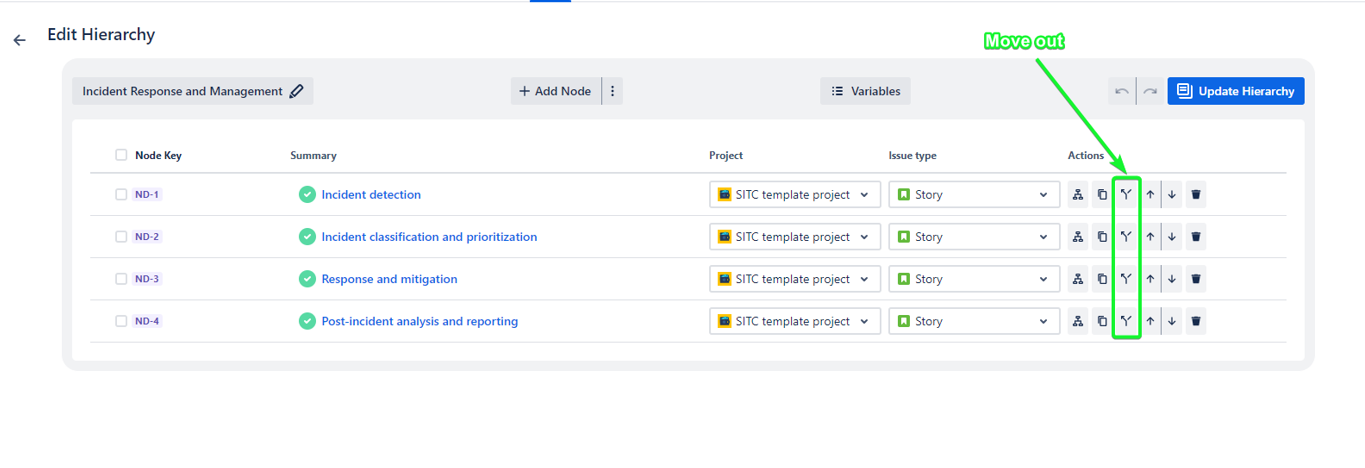Click the undo arrow in the toolbar
Viewport: 1365px width, 468px height.
click(1122, 91)
